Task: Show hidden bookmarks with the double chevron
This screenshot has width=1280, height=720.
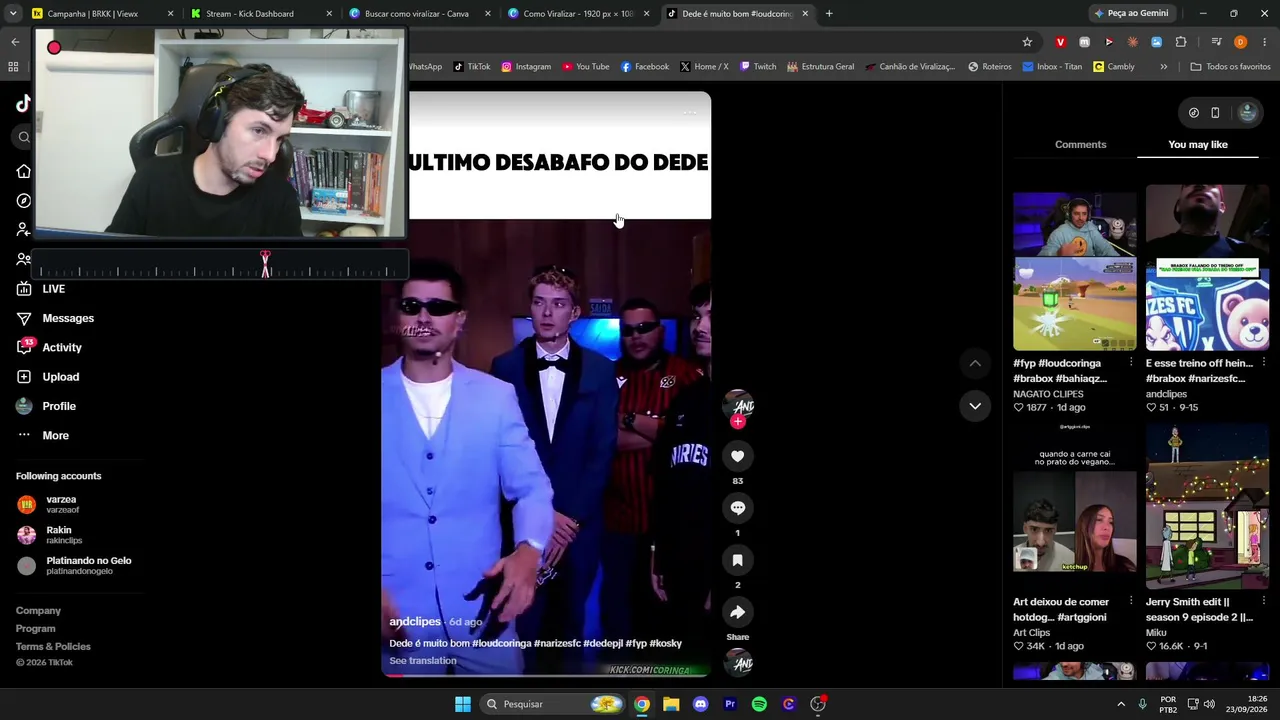Action: pos(1163,67)
